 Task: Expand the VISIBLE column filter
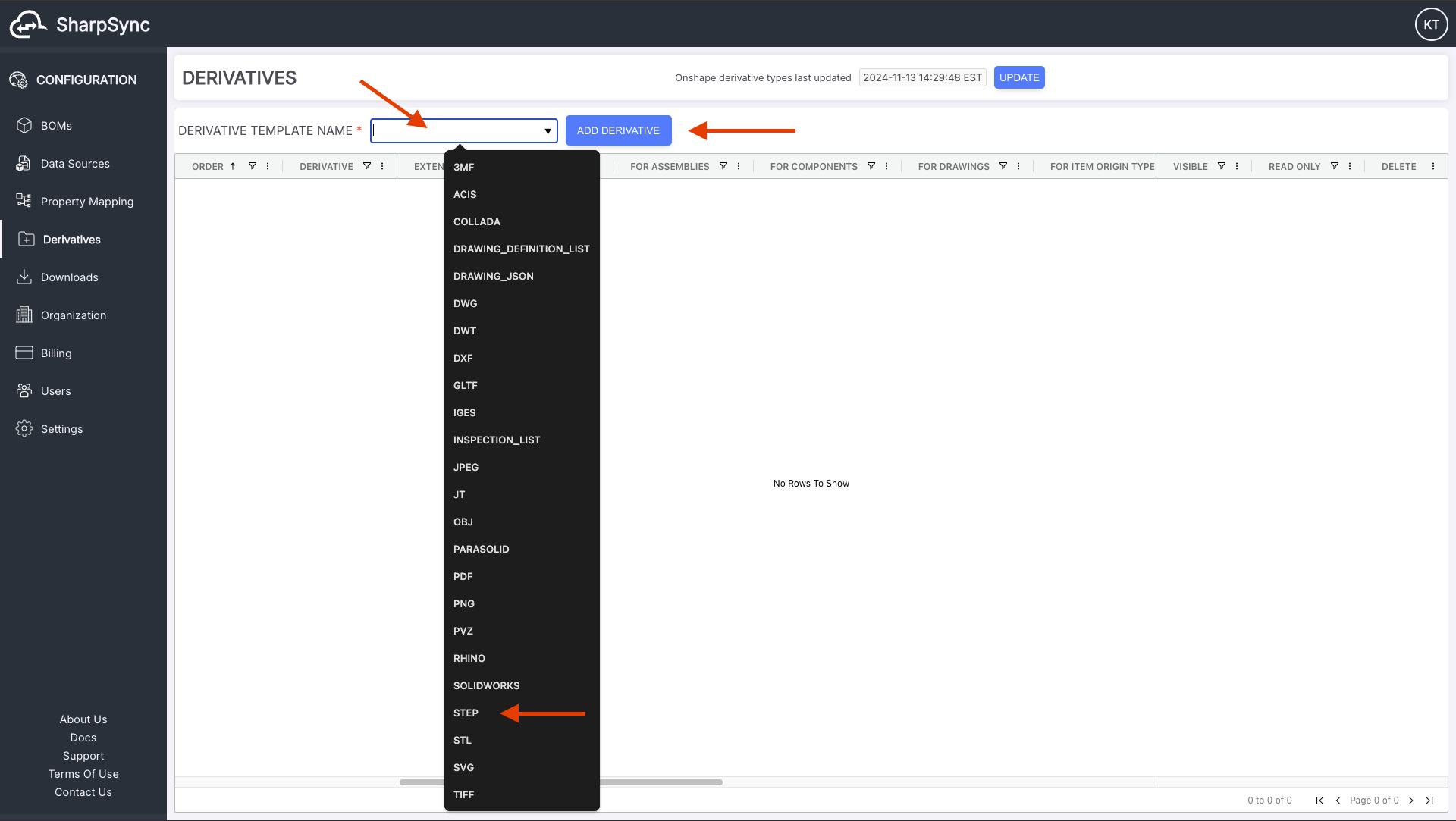click(1221, 166)
